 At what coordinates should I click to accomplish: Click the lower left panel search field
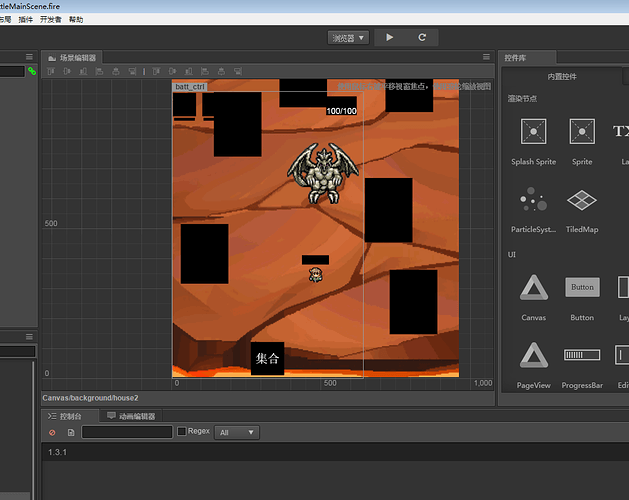[17, 352]
